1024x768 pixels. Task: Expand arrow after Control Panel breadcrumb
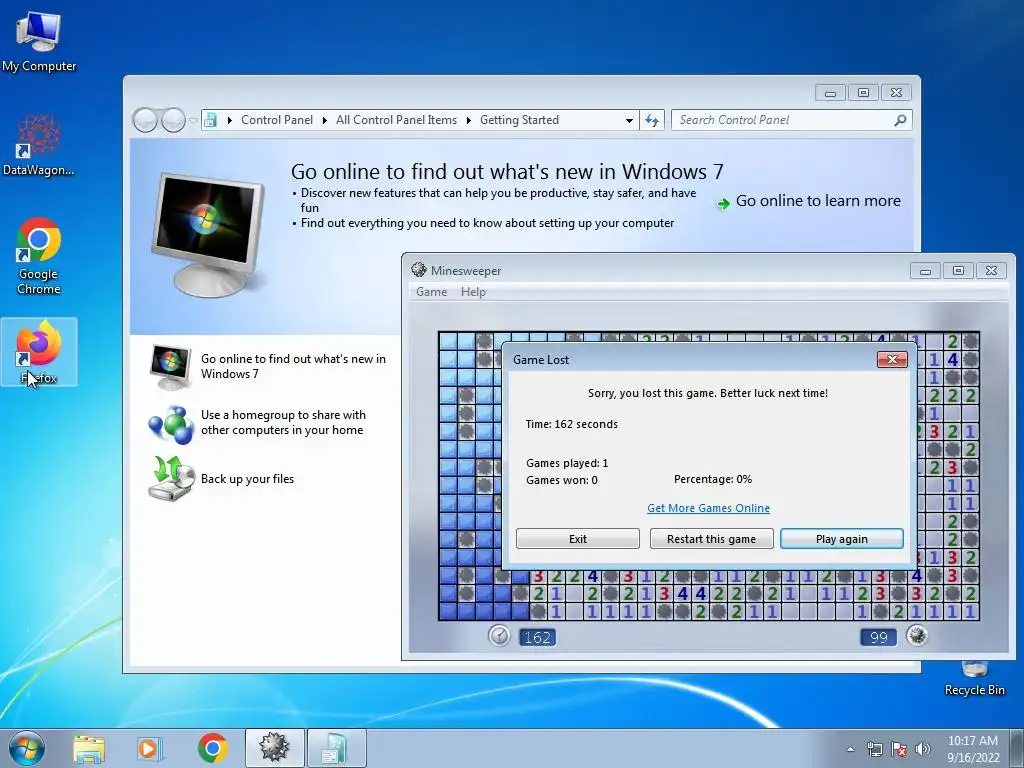coord(325,121)
